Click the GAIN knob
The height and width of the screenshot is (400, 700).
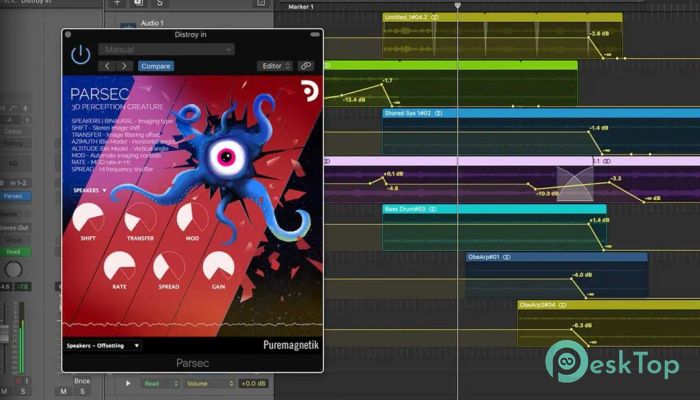tap(218, 267)
